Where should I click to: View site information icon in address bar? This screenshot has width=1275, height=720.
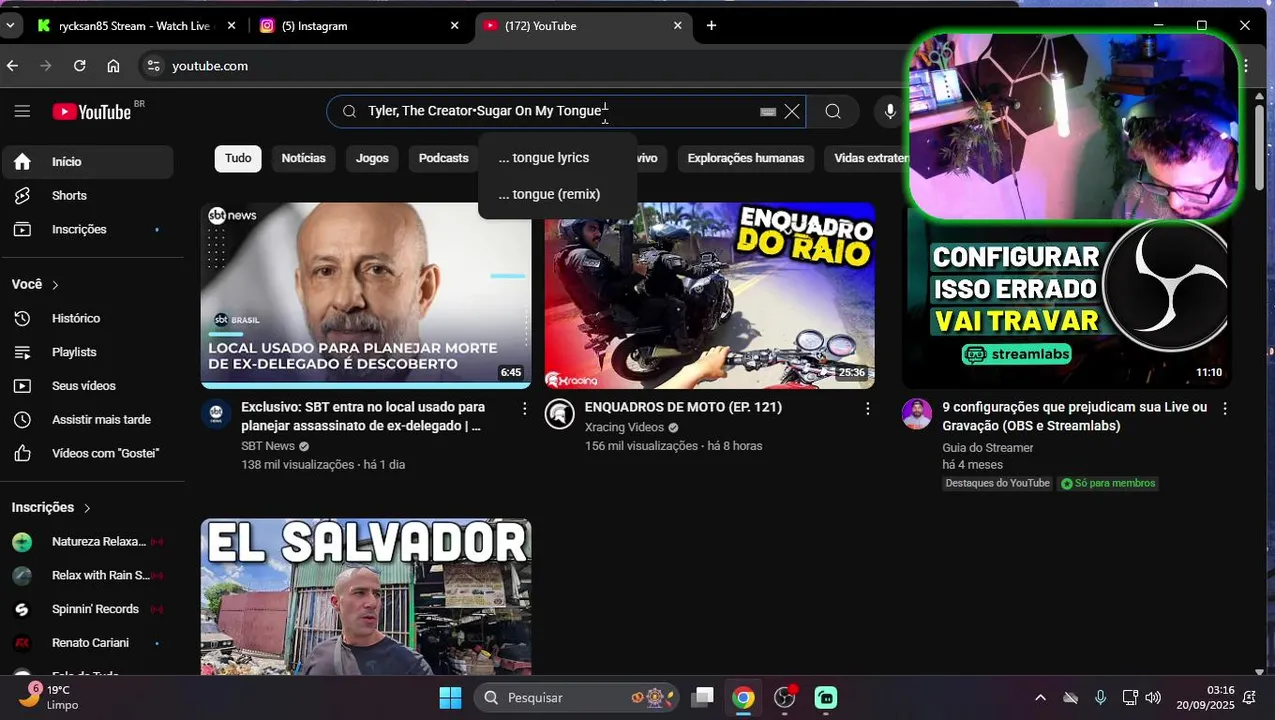153,66
